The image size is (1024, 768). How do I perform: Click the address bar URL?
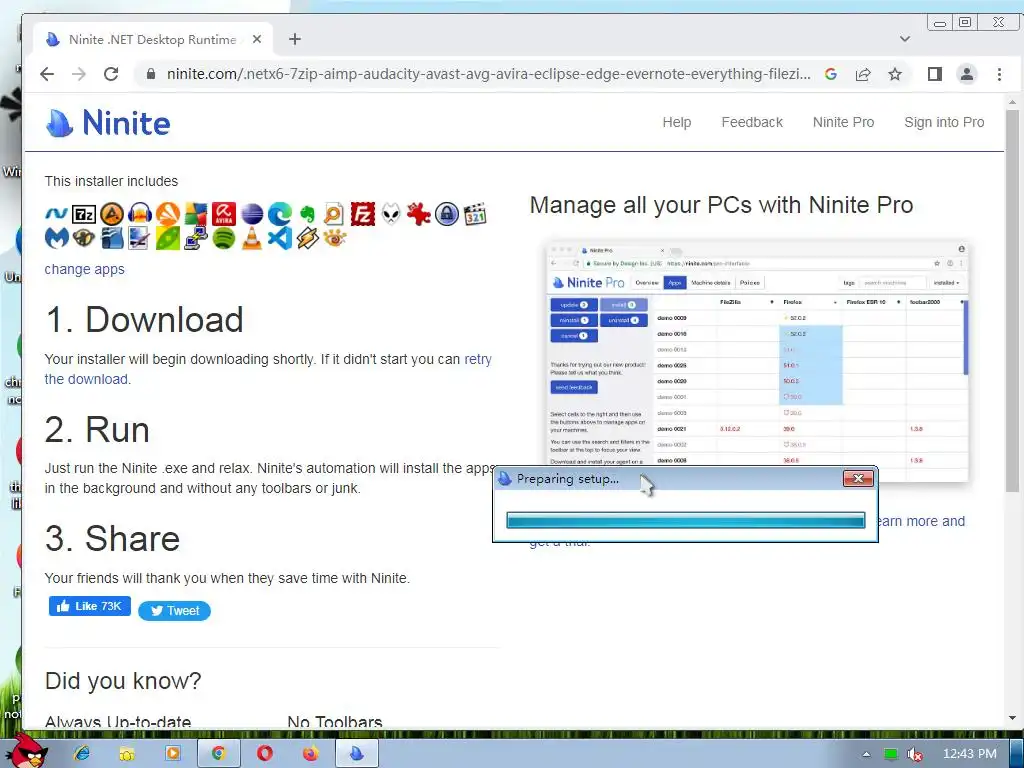click(488, 74)
